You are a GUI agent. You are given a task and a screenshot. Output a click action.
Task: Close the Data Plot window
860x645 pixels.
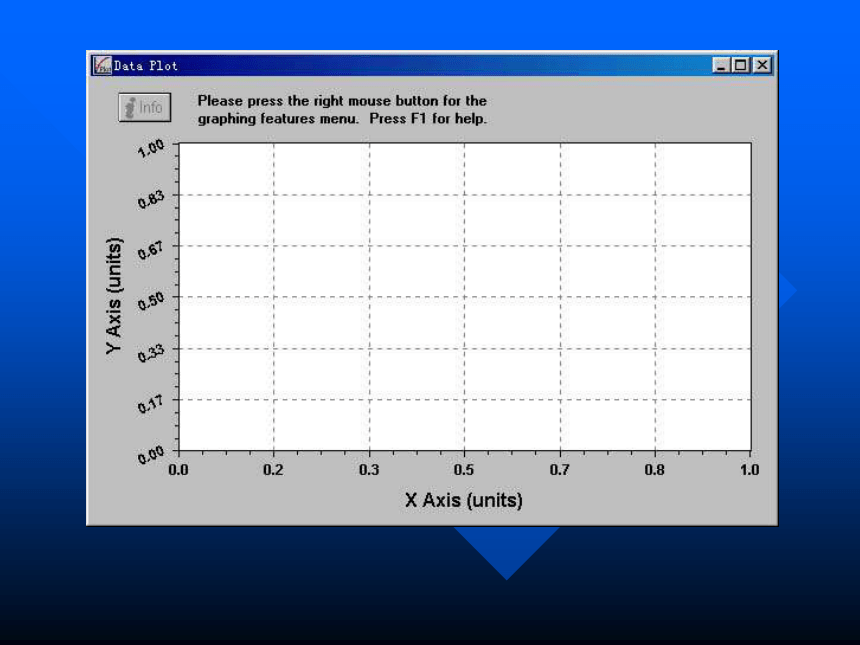coord(762,65)
